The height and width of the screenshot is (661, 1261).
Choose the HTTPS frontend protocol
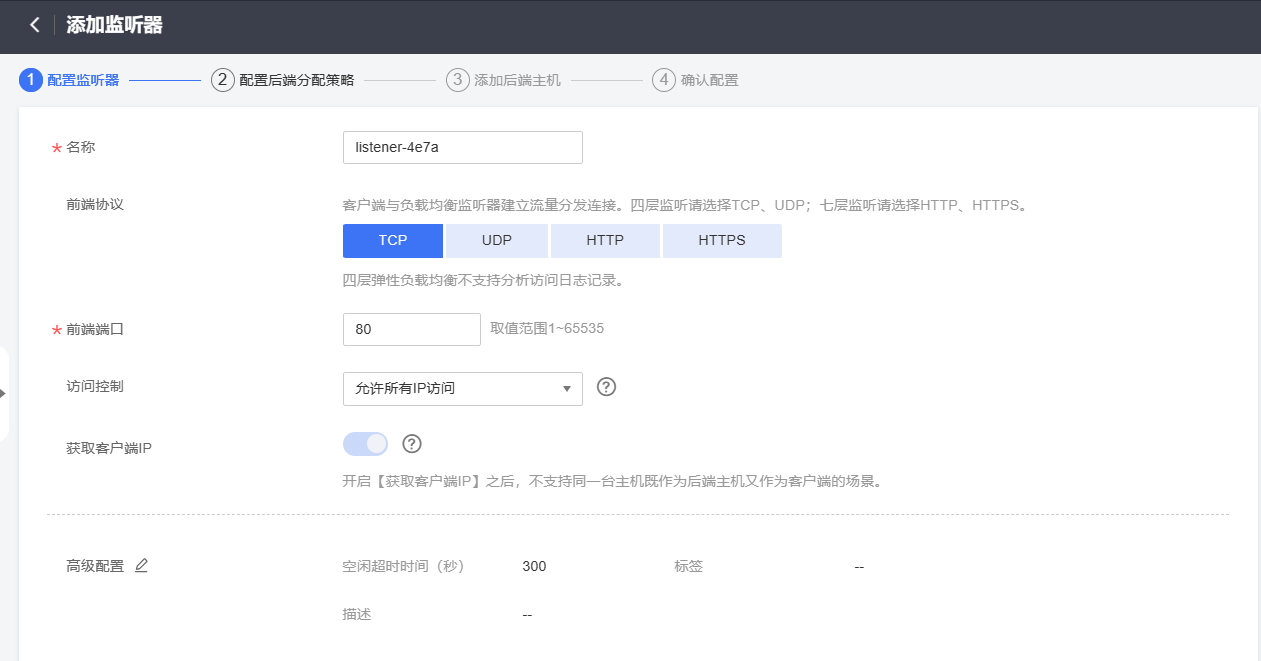(x=722, y=241)
